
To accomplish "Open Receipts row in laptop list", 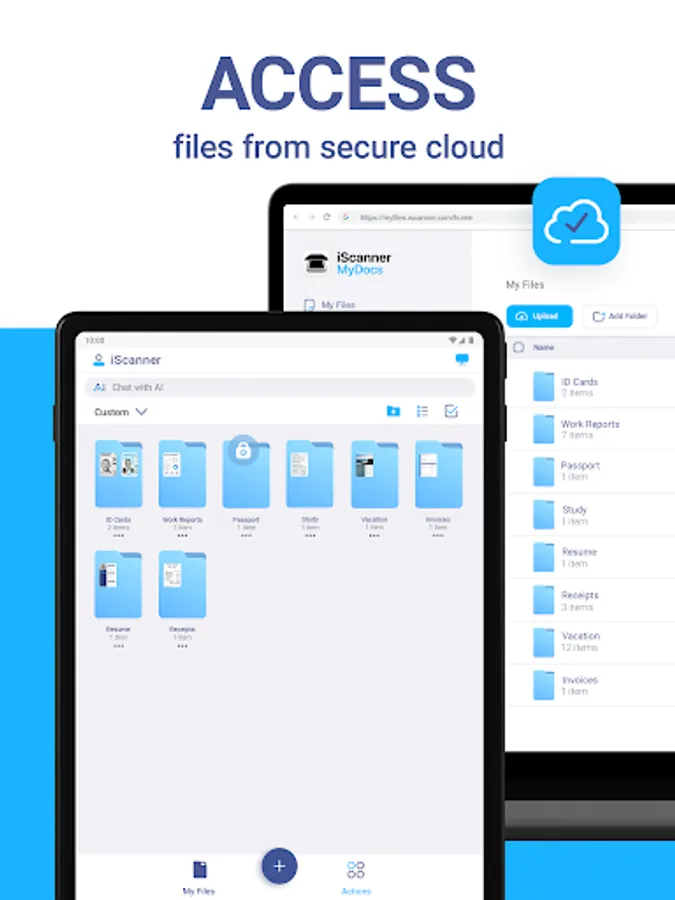I will click(591, 600).
